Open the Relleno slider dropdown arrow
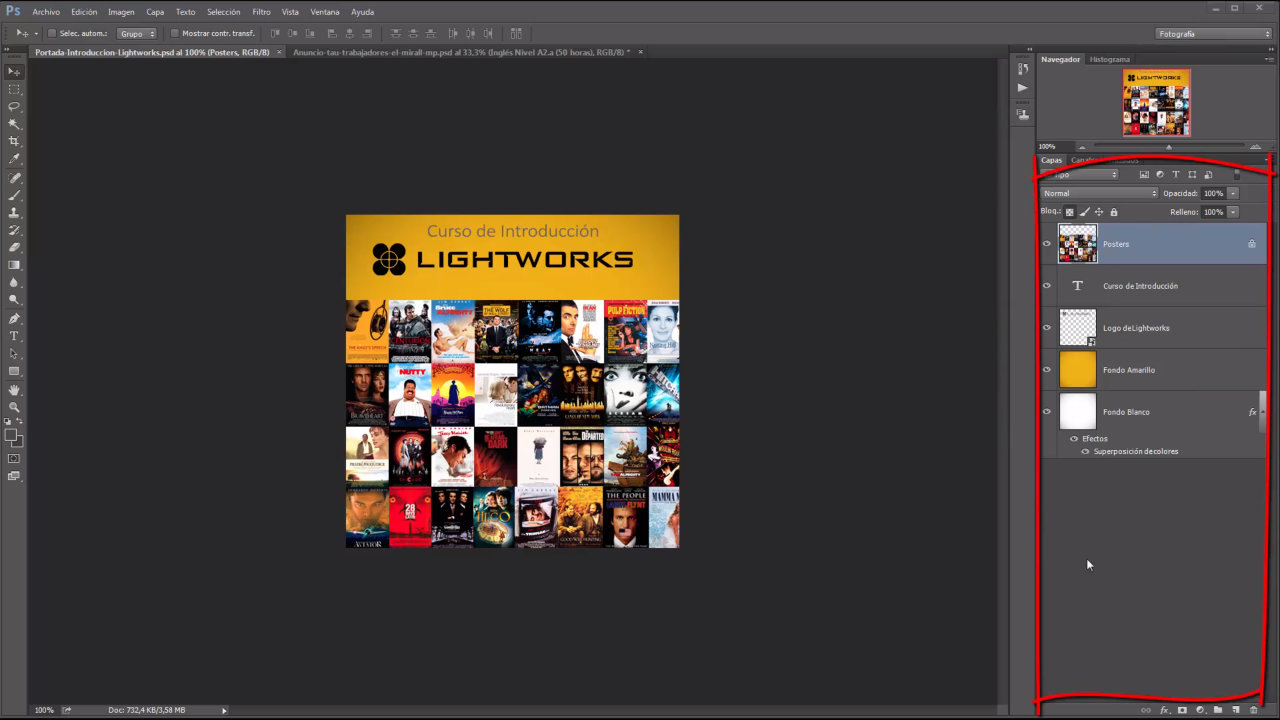1280x720 pixels. pos(1233,212)
